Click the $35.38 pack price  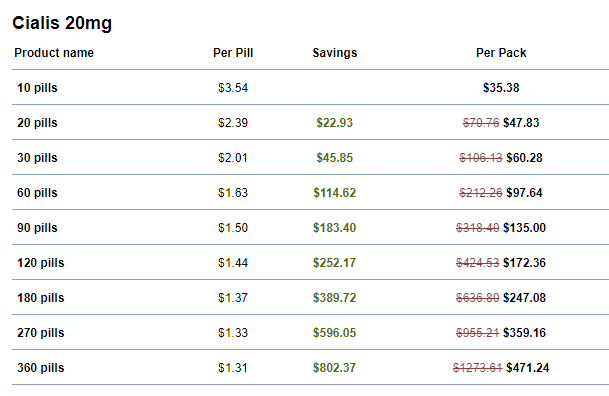click(501, 88)
